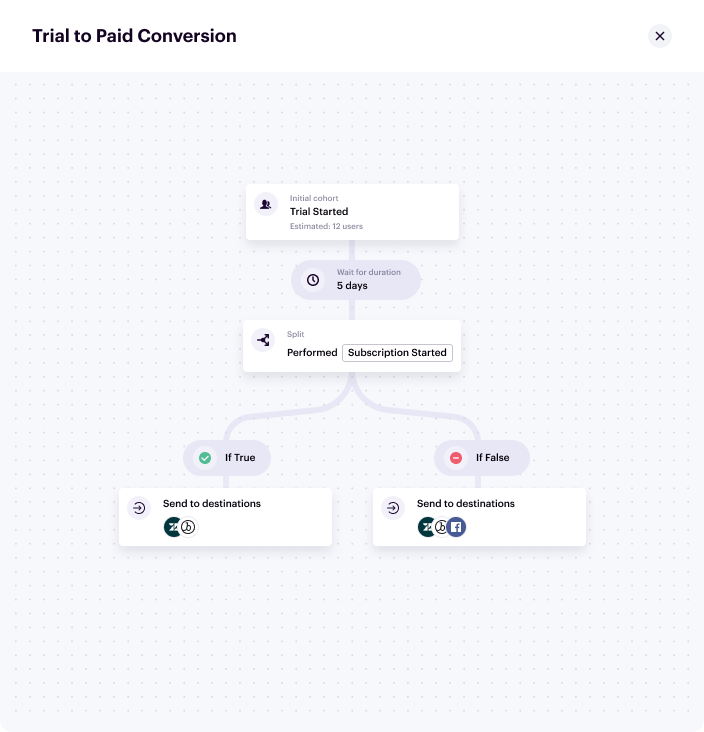The height and width of the screenshot is (732, 704).
Task: Click the clock icon in Wait step
Action: (313, 280)
